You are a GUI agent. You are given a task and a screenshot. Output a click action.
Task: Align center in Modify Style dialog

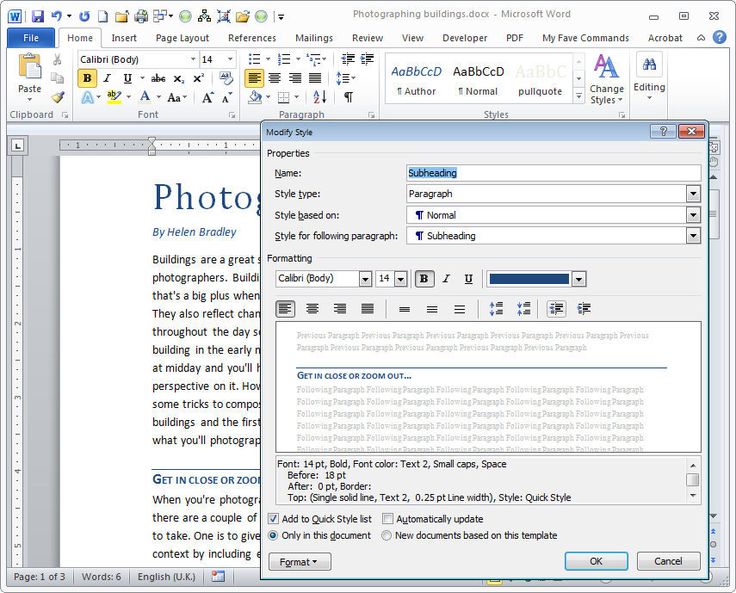coord(312,308)
